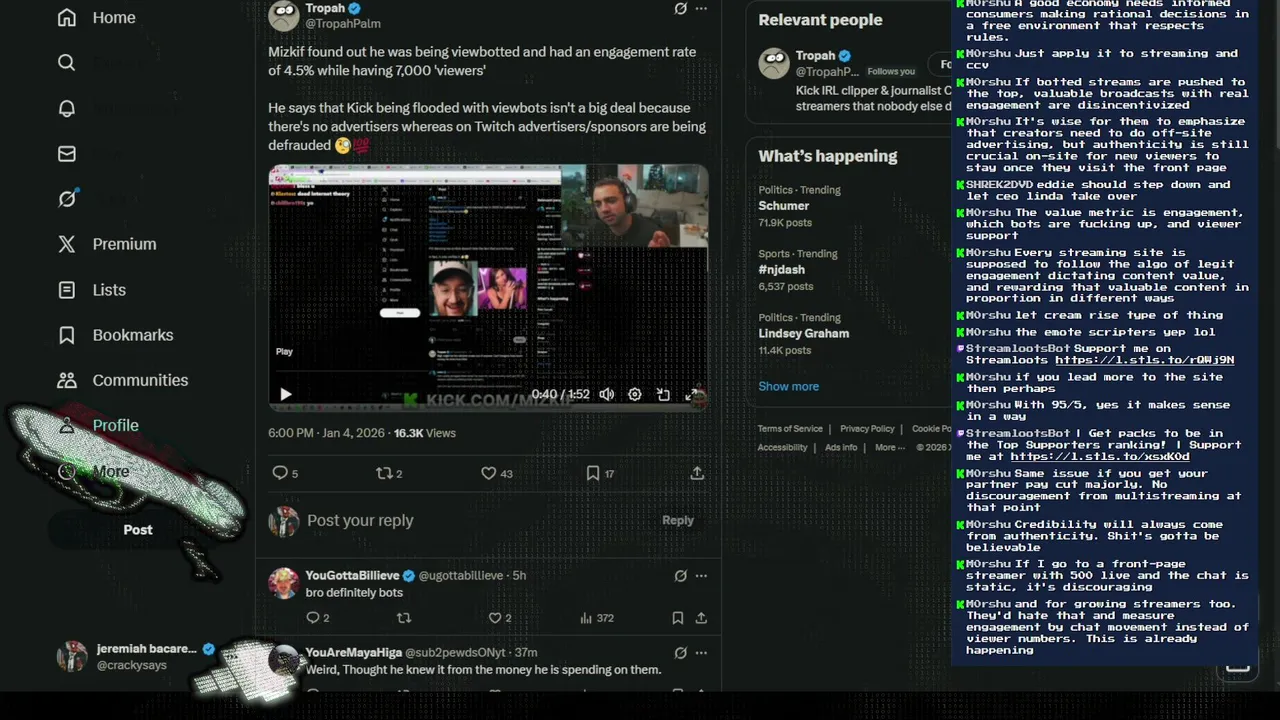This screenshot has width=1280, height=720.
Task: Open jeremiah bacare account switcher
Action: click(x=137, y=656)
